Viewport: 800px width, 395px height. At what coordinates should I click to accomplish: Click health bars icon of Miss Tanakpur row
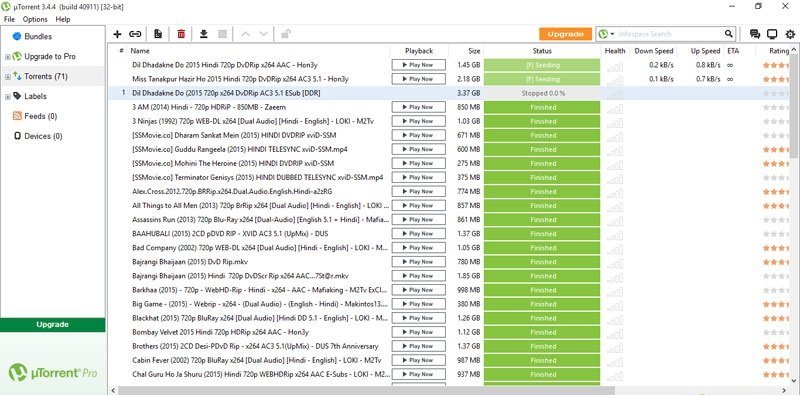click(x=615, y=81)
